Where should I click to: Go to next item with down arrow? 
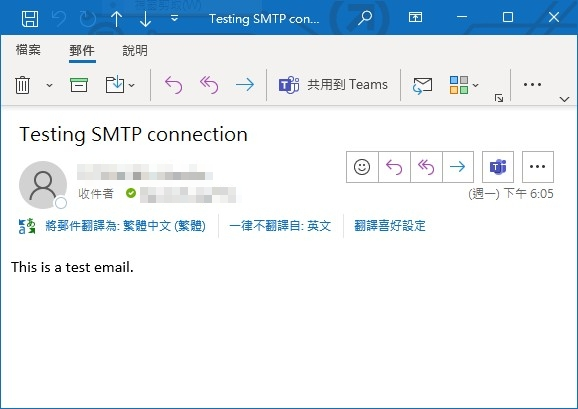(x=146, y=18)
